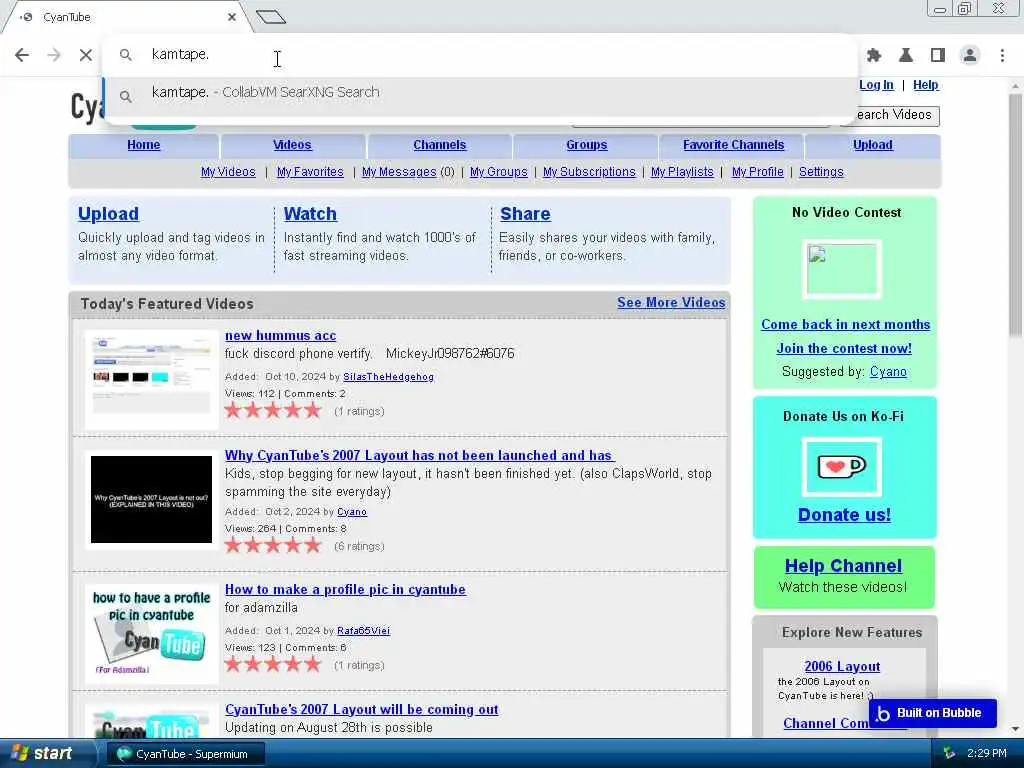Click the Help link at top
Viewport: 1024px width, 768px height.
pyautogui.click(x=925, y=85)
